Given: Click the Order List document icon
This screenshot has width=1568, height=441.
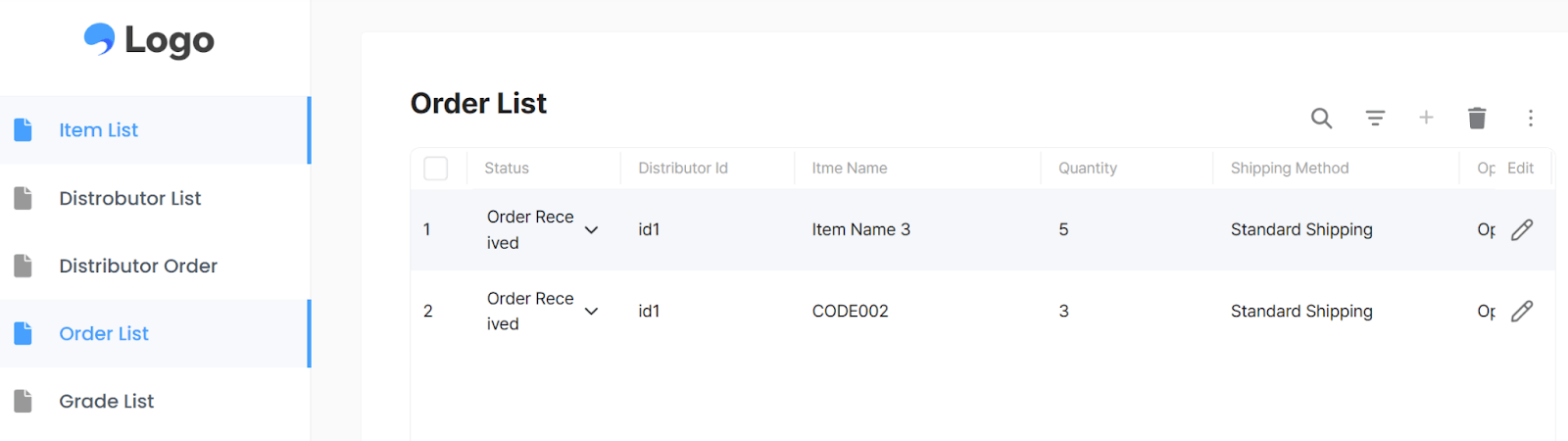Looking at the screenshot, I should pos(24,333).
